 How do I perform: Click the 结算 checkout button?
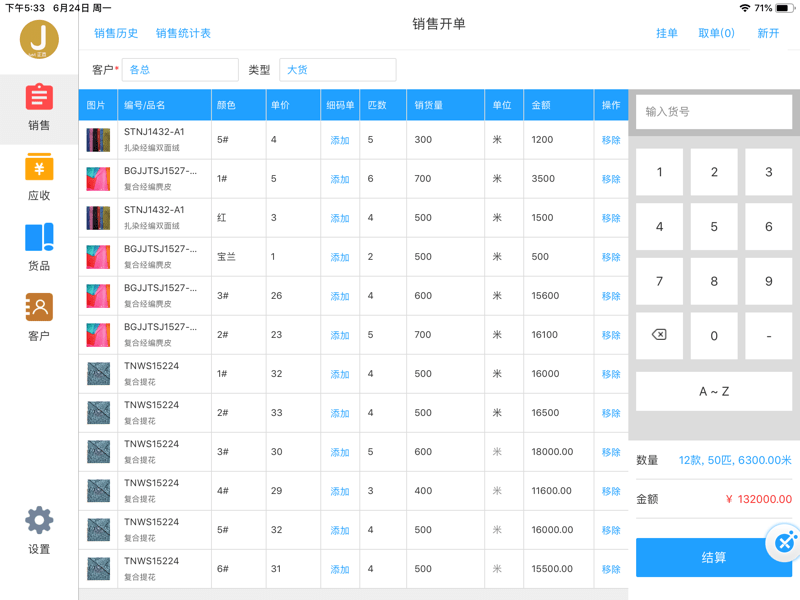(713, 557)
